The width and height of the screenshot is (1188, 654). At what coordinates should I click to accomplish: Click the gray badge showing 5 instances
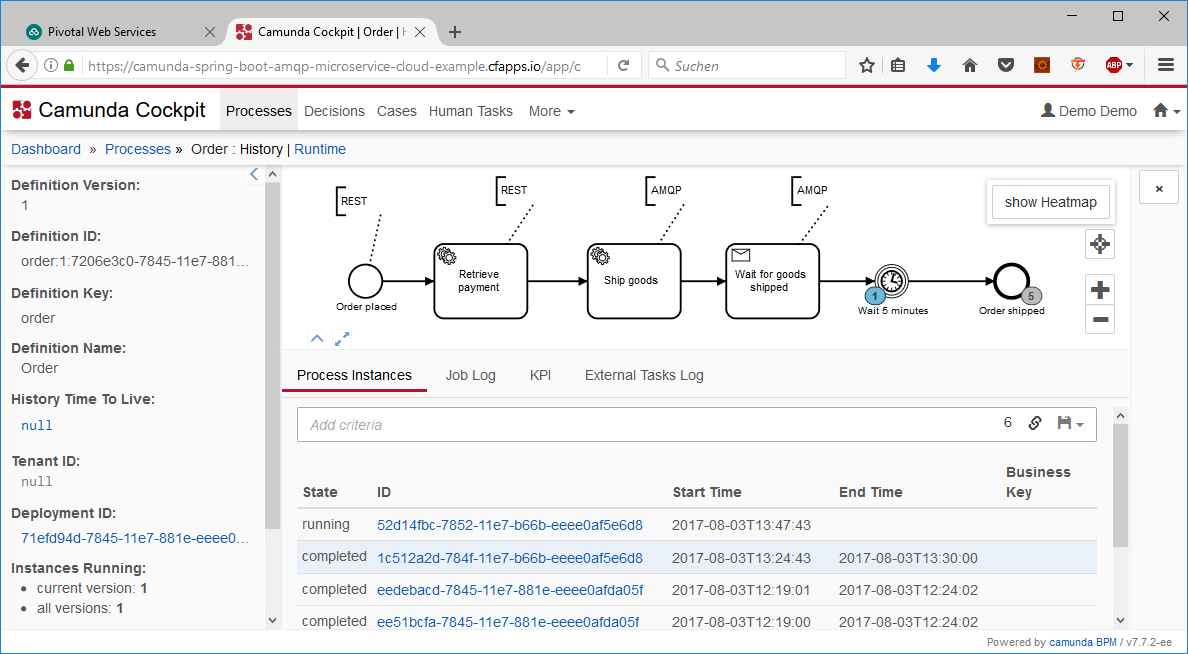coord(1031,296)
